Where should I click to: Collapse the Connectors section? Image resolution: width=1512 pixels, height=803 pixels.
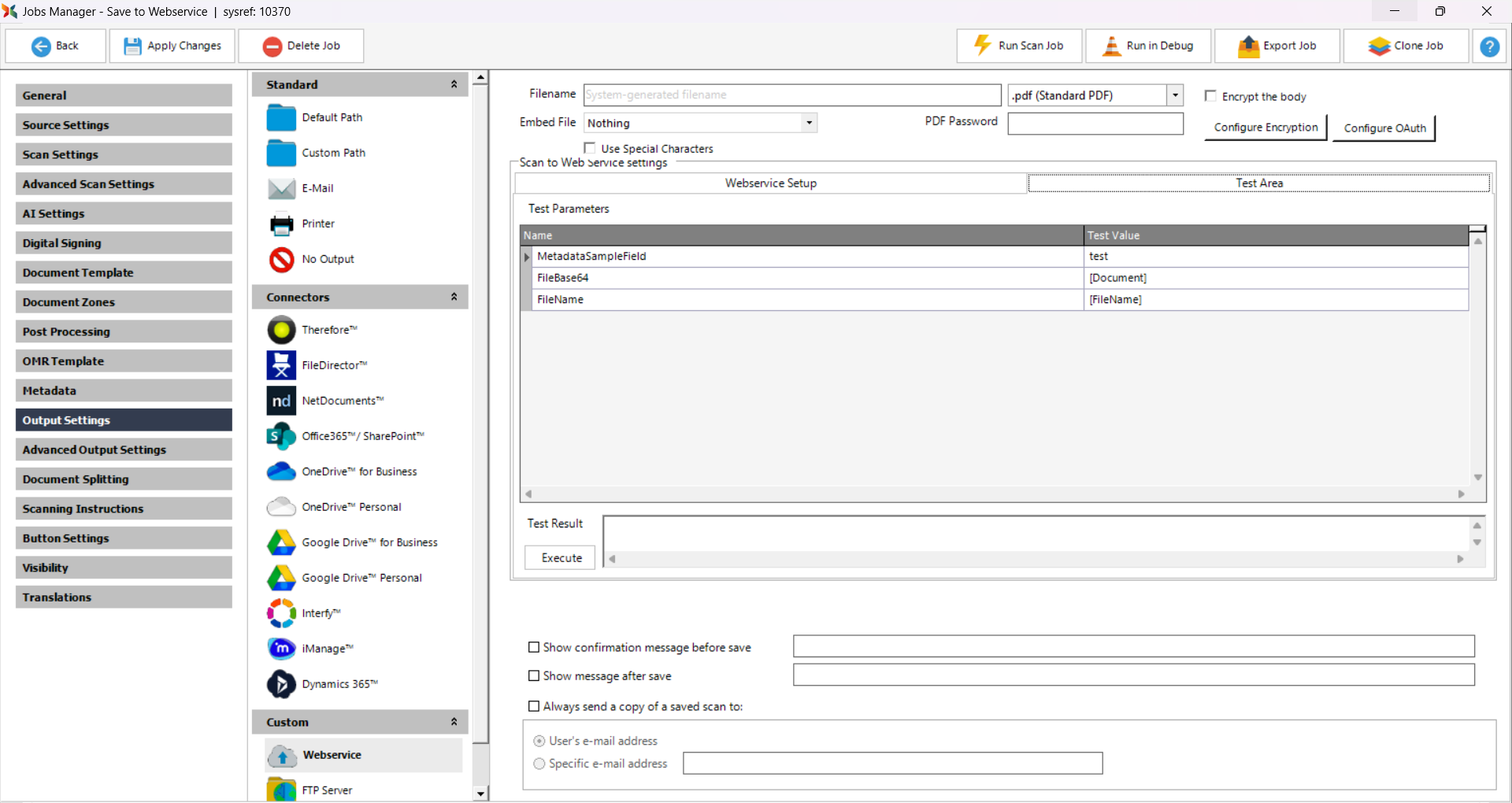pyautogui.click(x=454, y=297)
